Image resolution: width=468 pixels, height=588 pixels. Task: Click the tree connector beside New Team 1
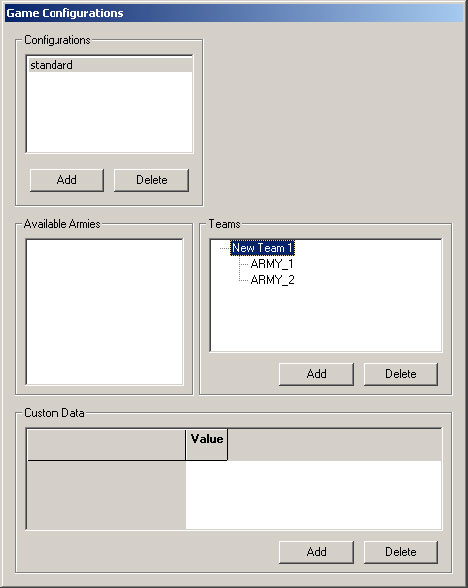pos(224,248)
